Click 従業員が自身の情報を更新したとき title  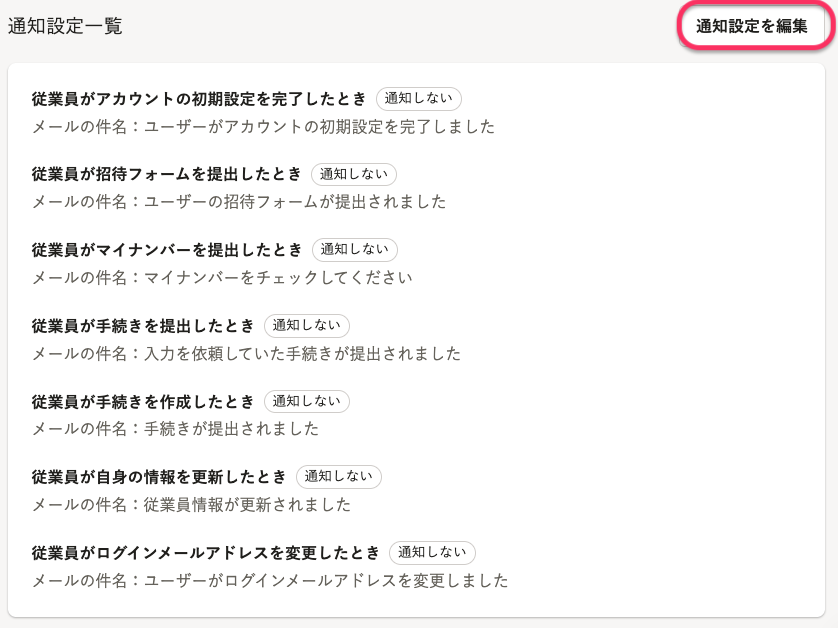159,477
